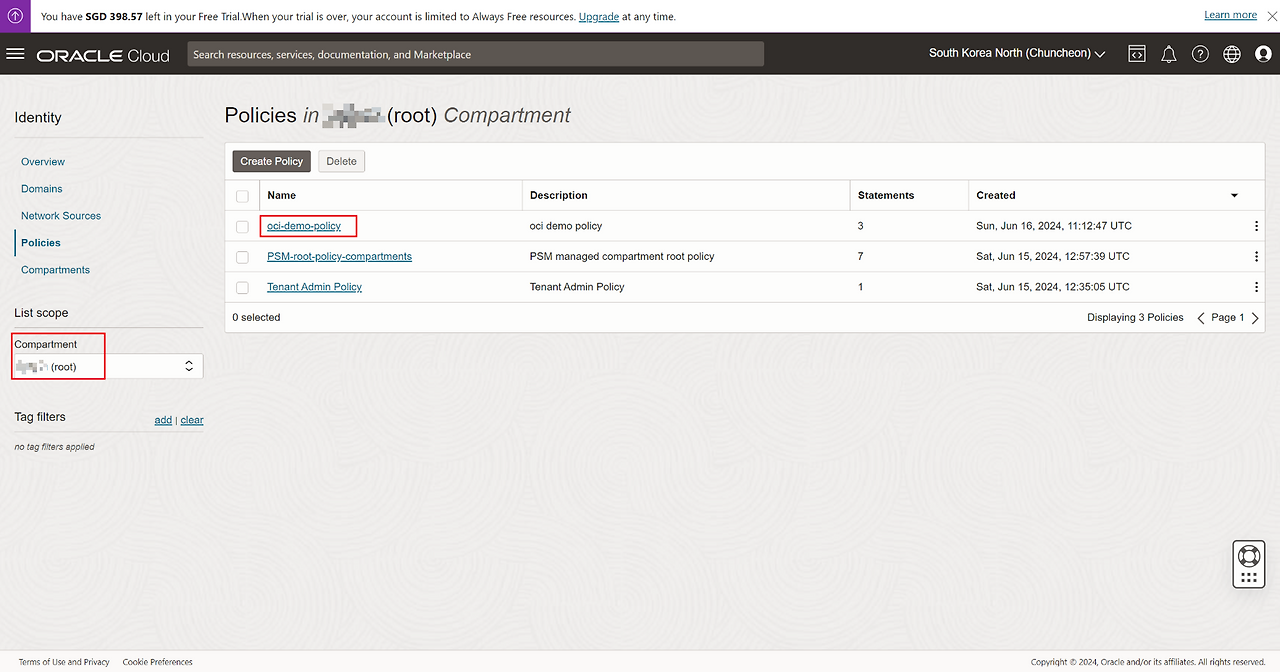Viewport: 1280px width, 672px height.
Task: Select Policies in Identity menu
Action: click(41, 242)
